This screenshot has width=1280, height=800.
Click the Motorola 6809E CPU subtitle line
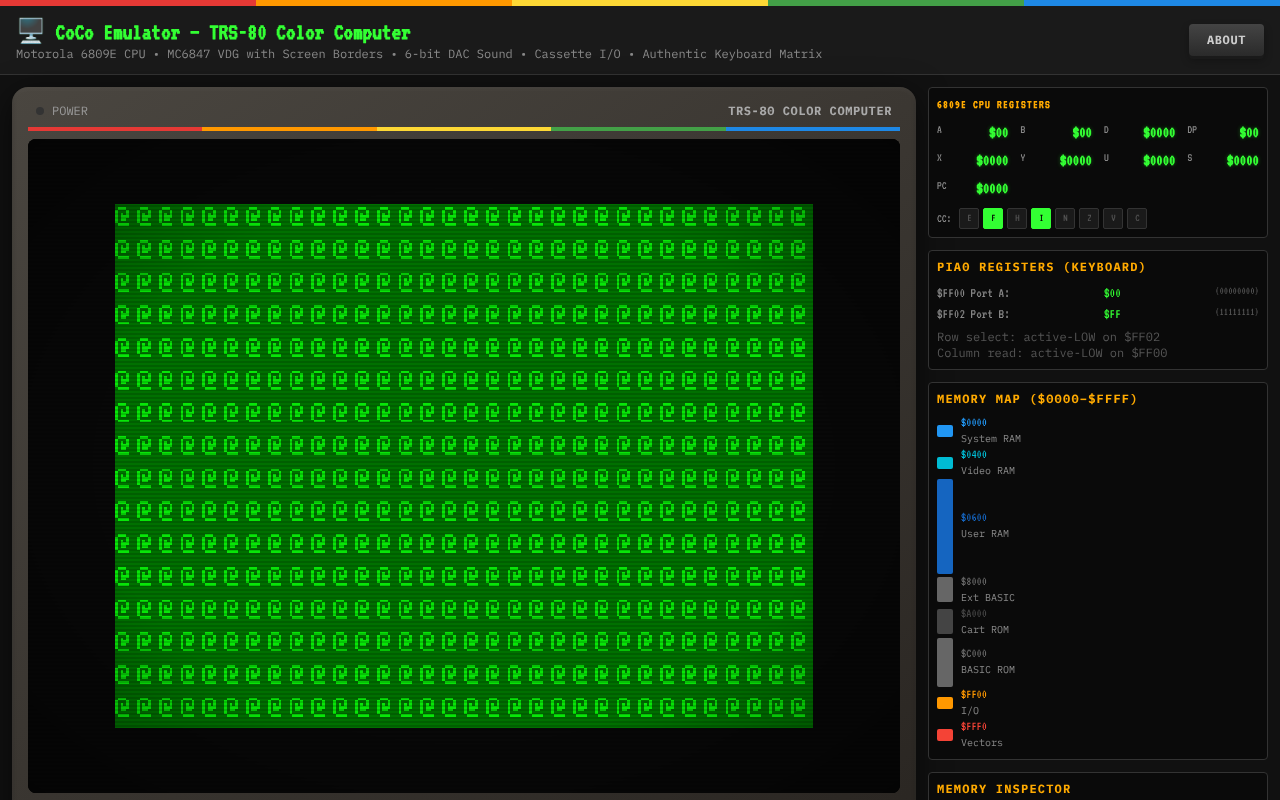(x=419, y=54)
